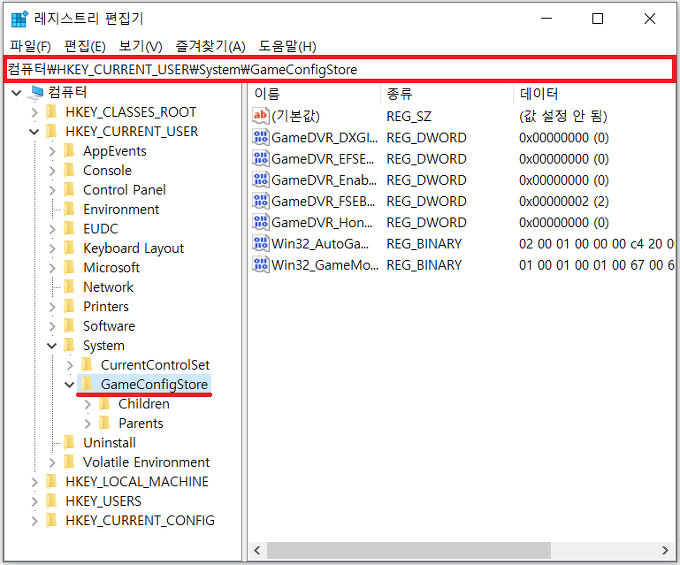Click the AppEvents folder icon
This screenshot has width=680, height=565.
point(69,151)
